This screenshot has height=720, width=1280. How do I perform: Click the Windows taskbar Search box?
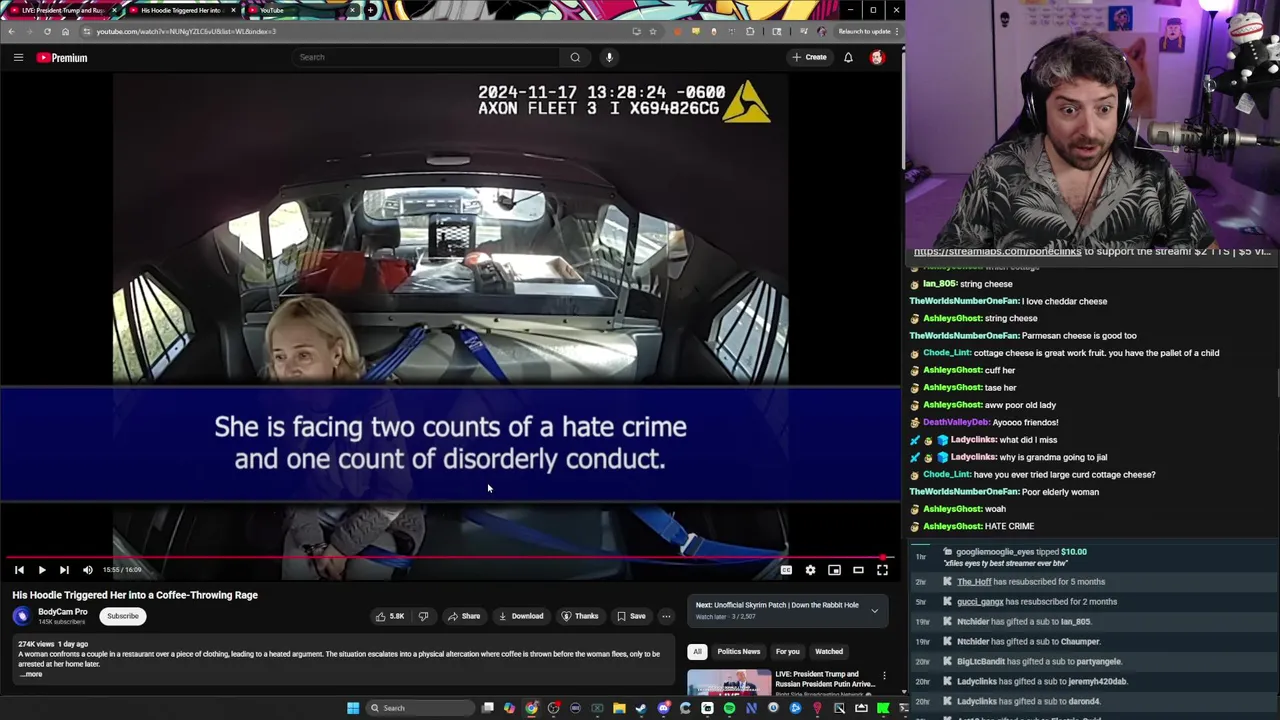[x=418, y=708]
